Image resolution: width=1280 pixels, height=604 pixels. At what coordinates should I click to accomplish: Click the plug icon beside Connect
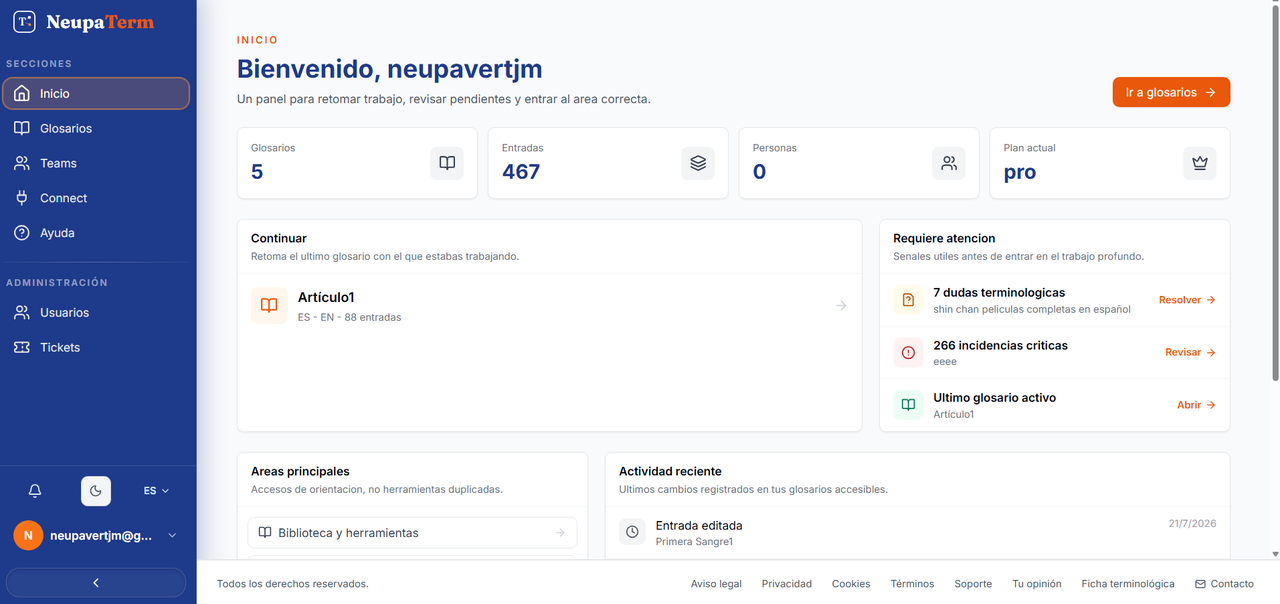point(22,198)
